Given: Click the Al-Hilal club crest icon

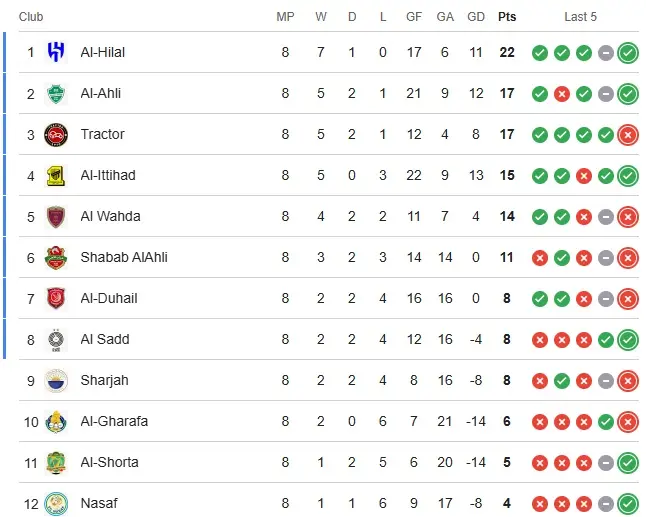Looking at the screenshot, I should pos(56,52).
